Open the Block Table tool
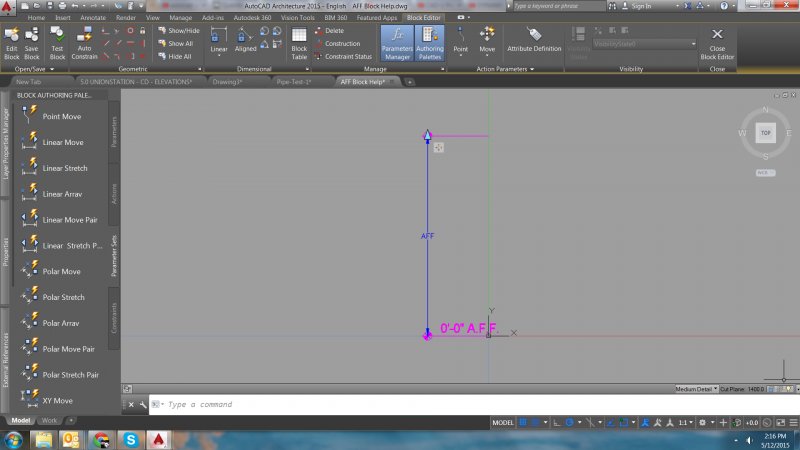This screenshot has width=800, height=450. click(x=299, y=40)
